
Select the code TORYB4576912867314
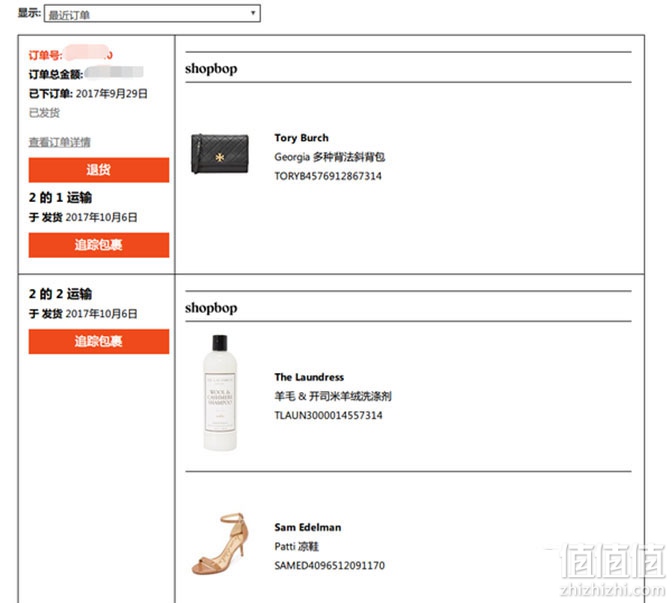(x=328, y=176)
